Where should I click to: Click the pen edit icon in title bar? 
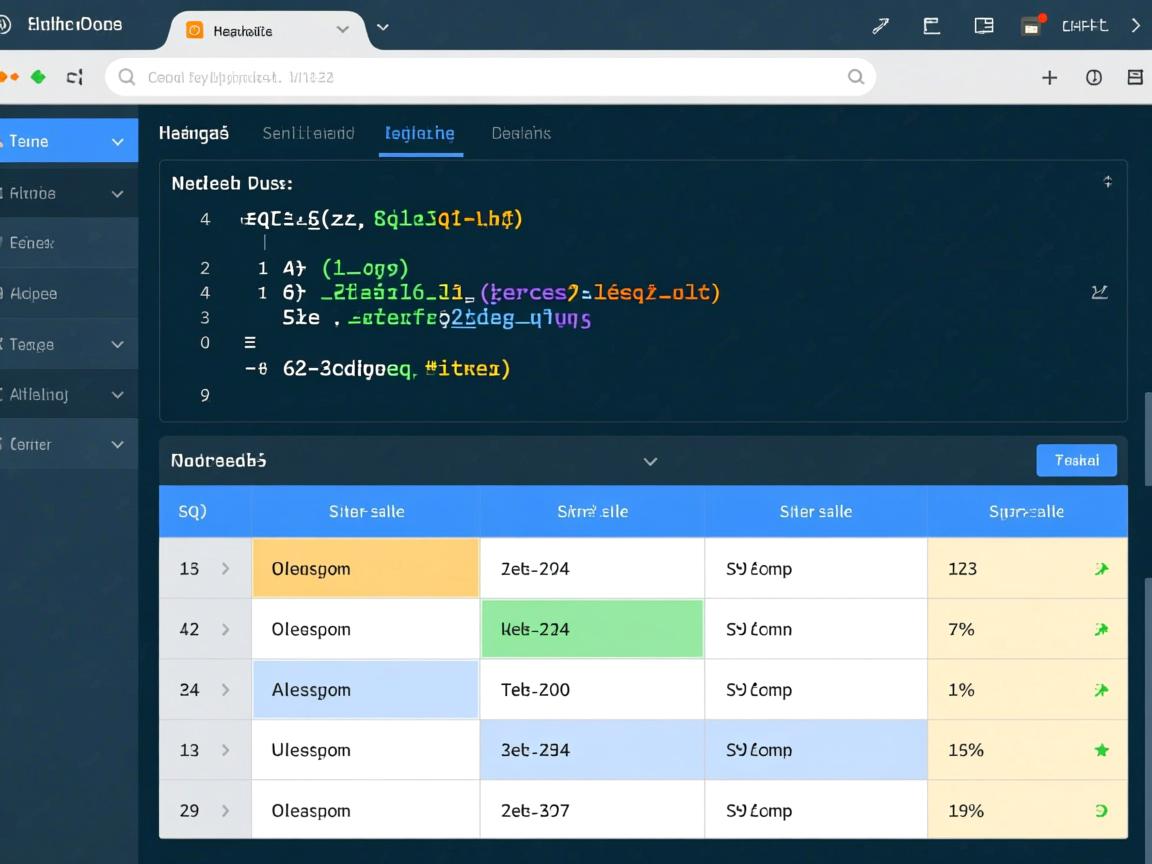tap(880, 27)
